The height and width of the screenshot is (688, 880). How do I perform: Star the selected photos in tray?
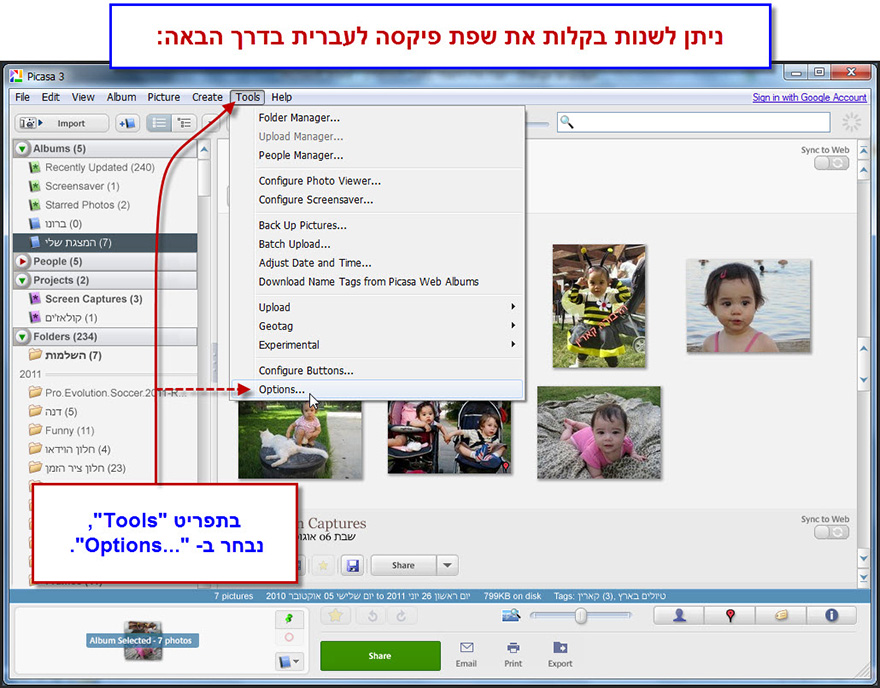coord(336,616)
